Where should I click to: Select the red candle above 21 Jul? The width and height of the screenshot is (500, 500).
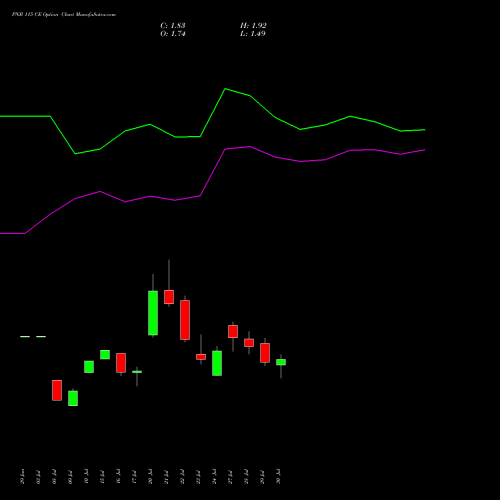pos(169,297)
